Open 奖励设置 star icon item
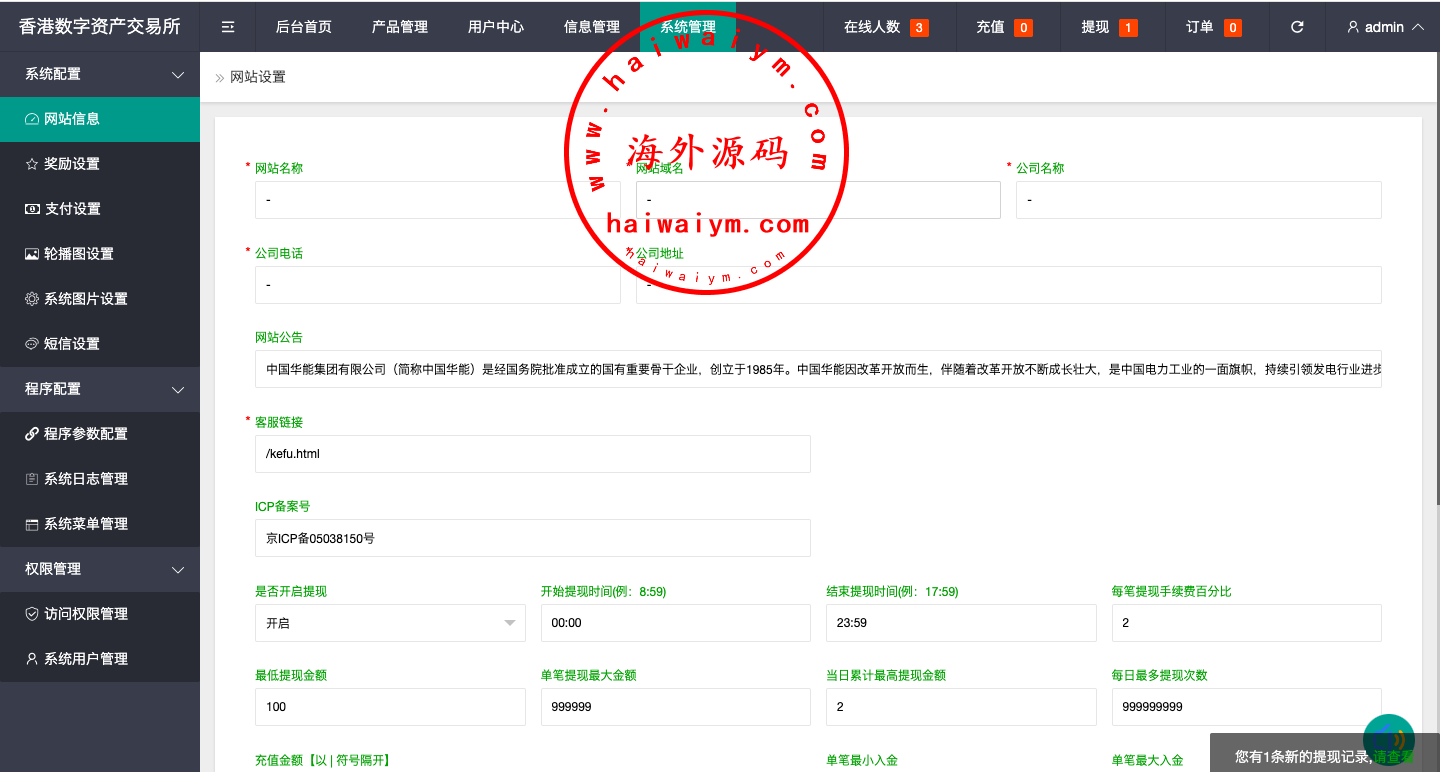The height and width of the screenshot is (772, 1440). tap(72, 164)
